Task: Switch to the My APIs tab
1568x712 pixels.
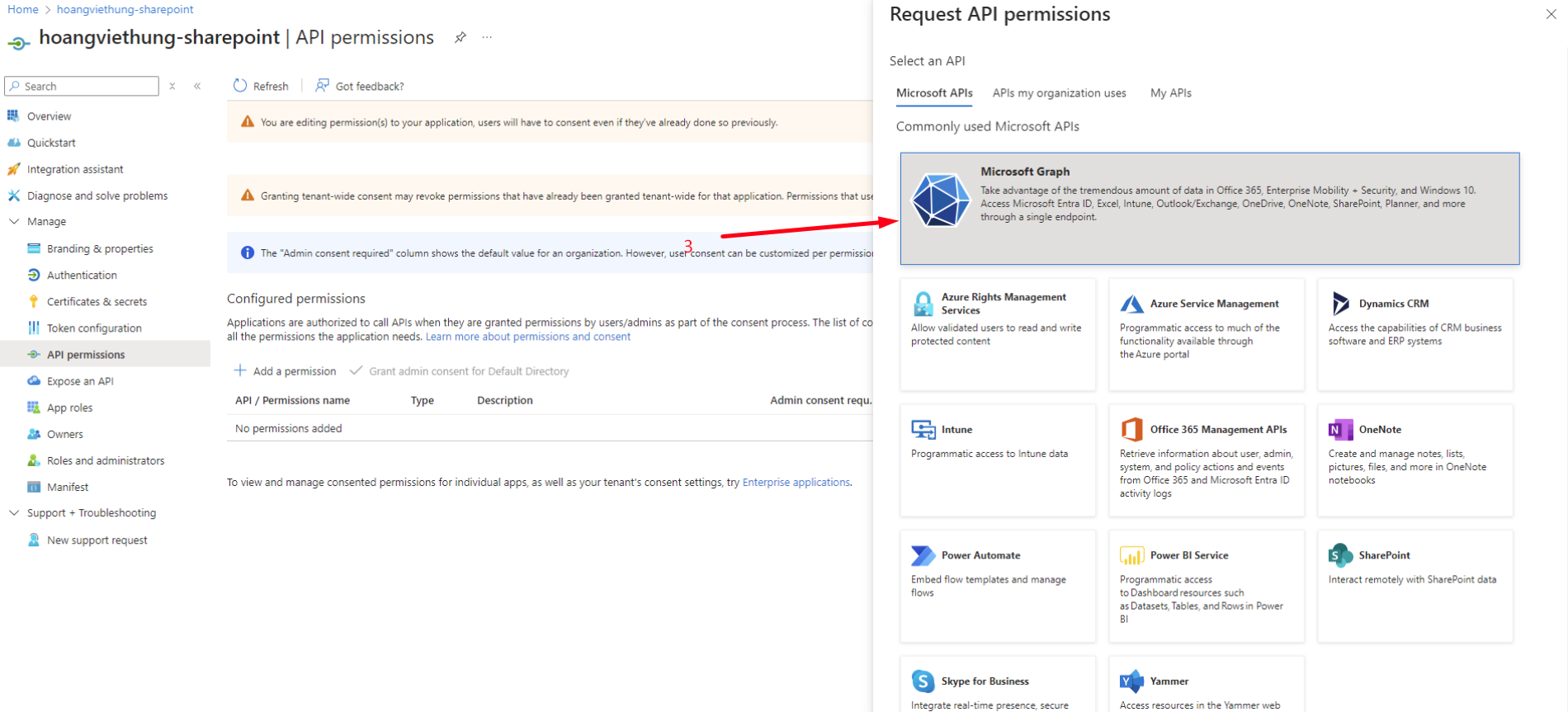Action: (1171, 93)
